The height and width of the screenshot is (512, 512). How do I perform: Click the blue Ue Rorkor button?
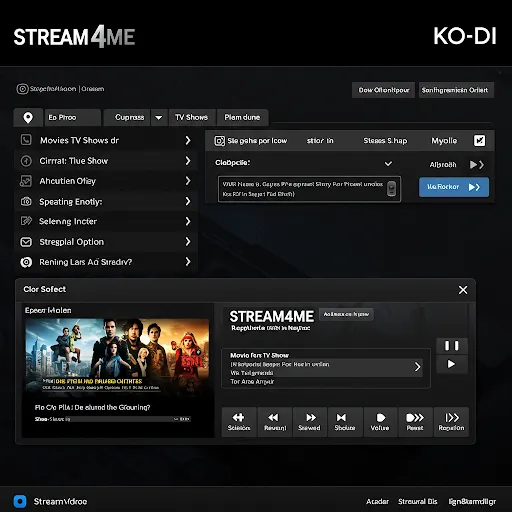coord(454,187)
